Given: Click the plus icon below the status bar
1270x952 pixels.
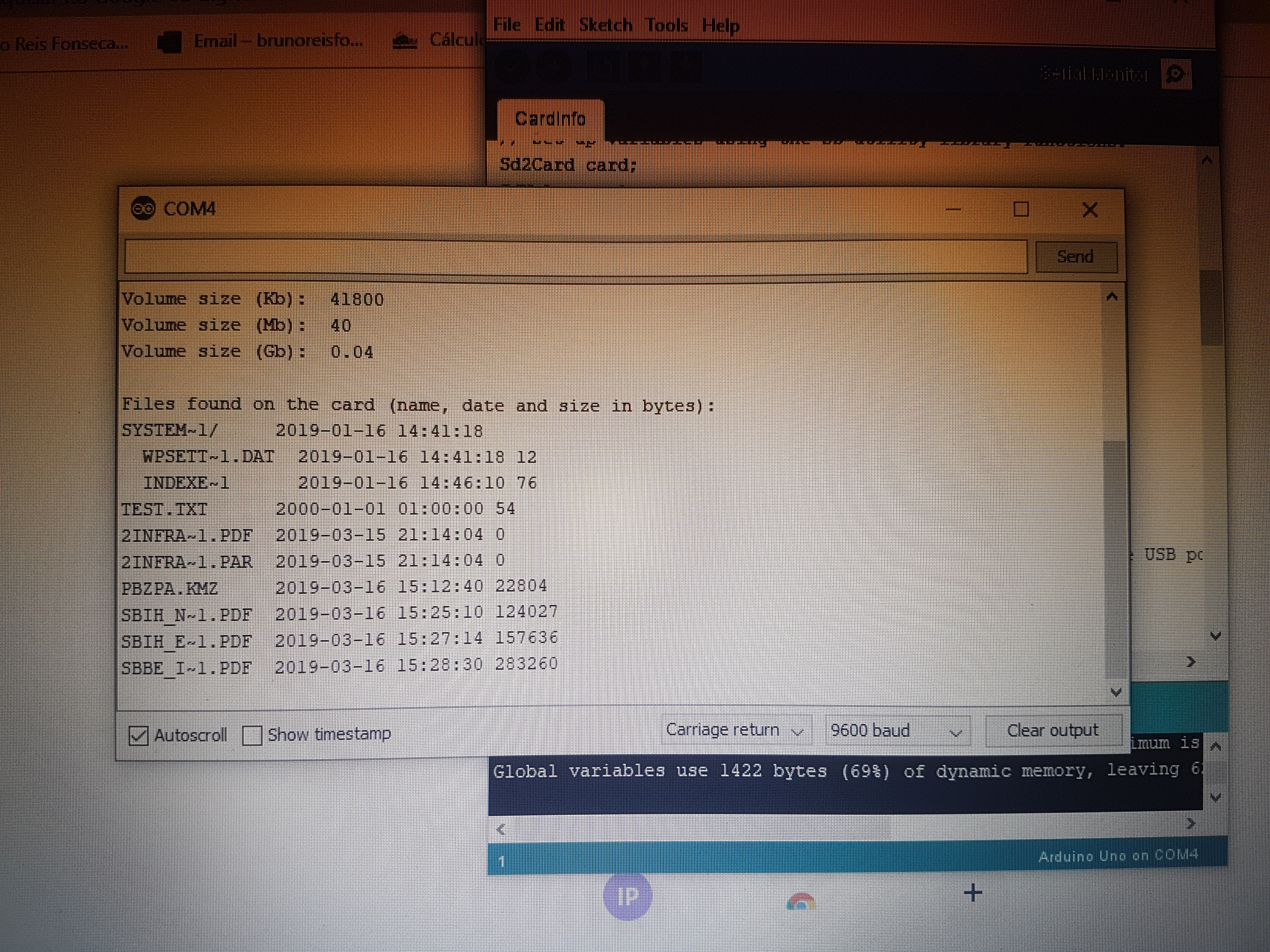Looking at the screenshot, I should (x=973, y=893).
